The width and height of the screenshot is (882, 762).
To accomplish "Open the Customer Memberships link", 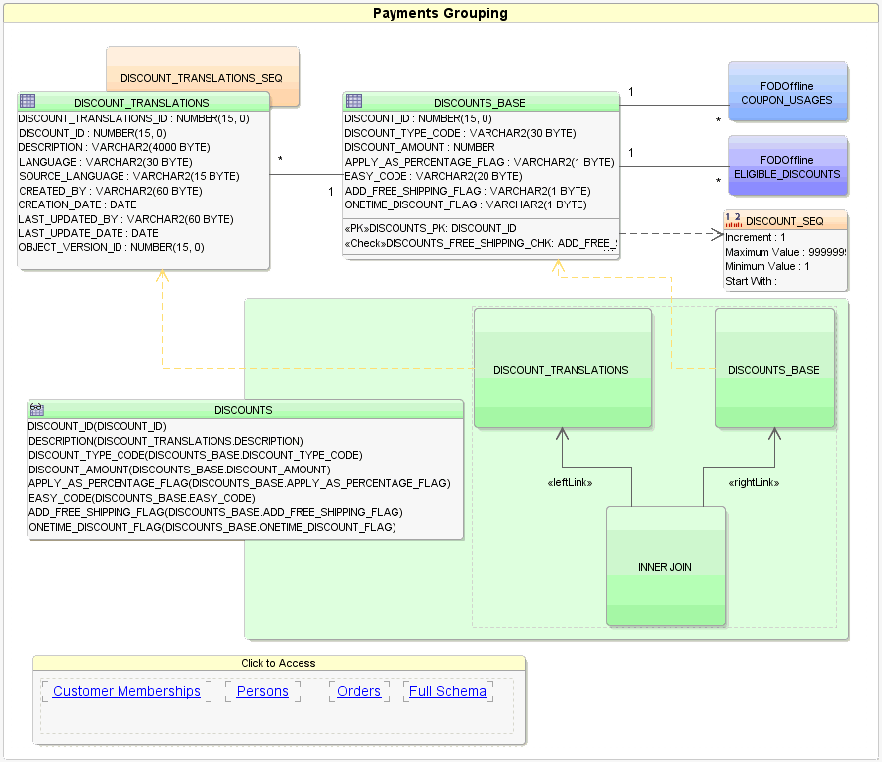I will [x=126, y=691].
